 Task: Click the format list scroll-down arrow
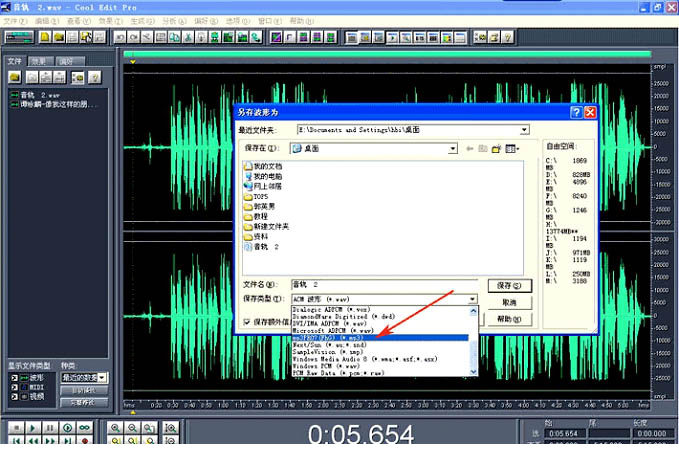tap(473, 371)
